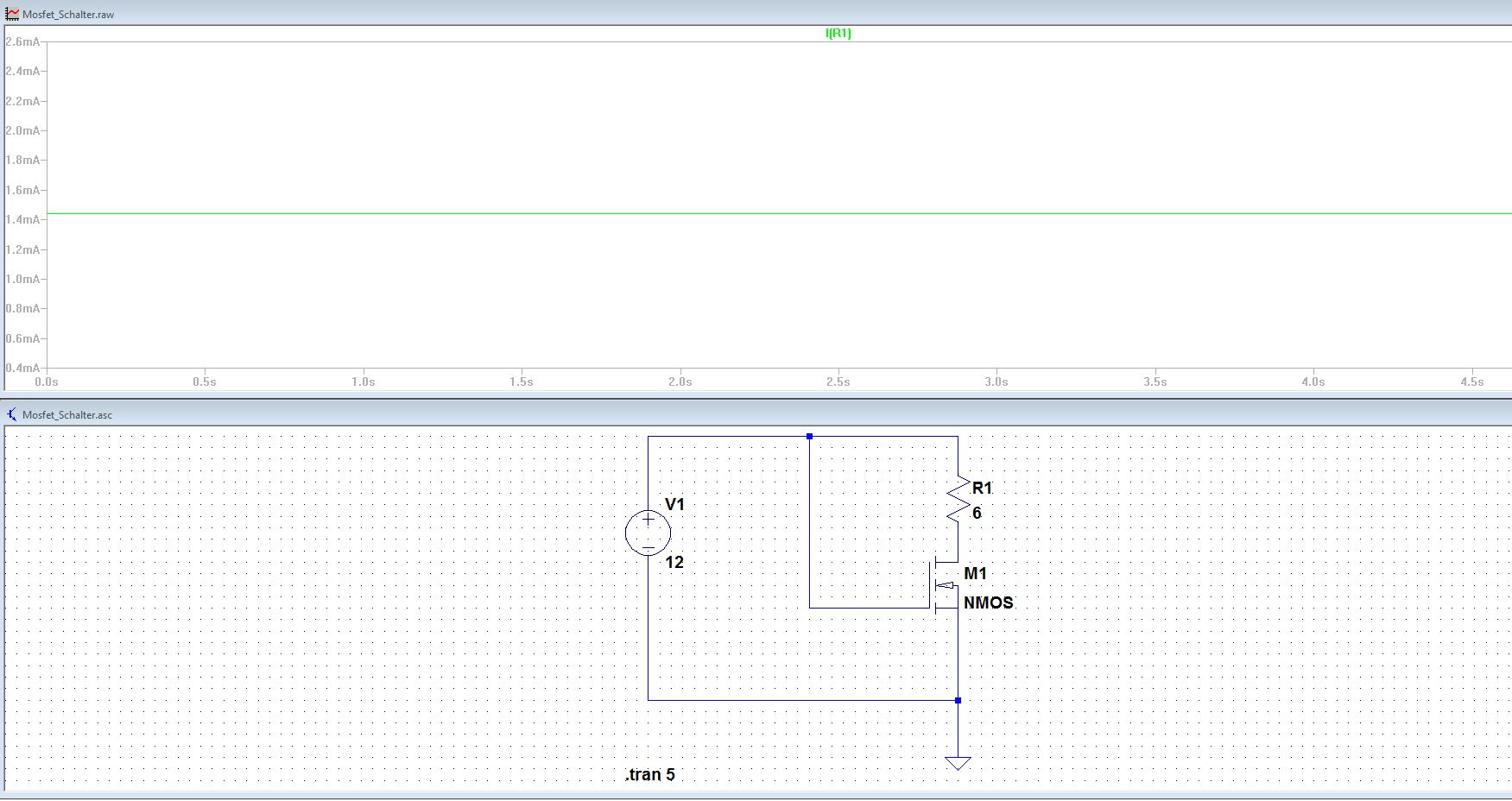
Task: Click the Mosfet_Schalter.asc title text
Action: (x=67, y=415)
